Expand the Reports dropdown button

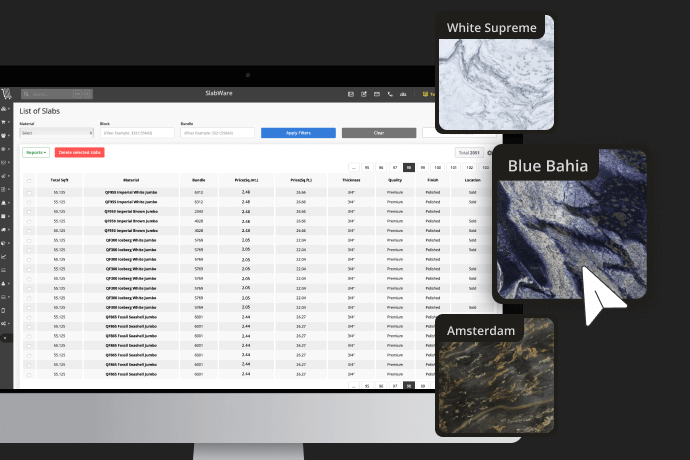pos(35,152)
